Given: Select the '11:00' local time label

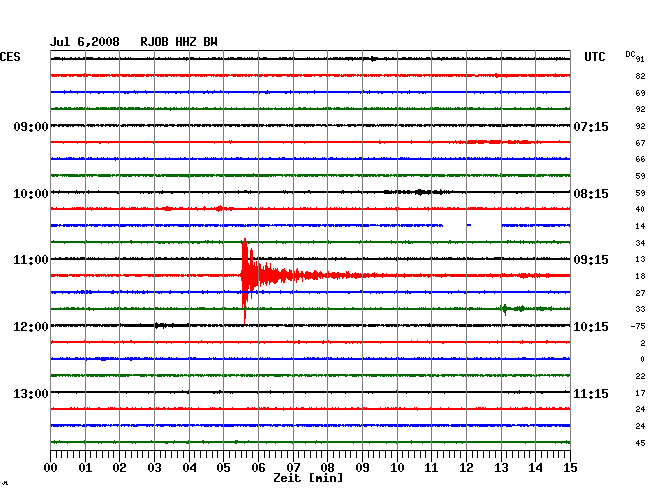Looking at the screenshot, I should [31, 260].
